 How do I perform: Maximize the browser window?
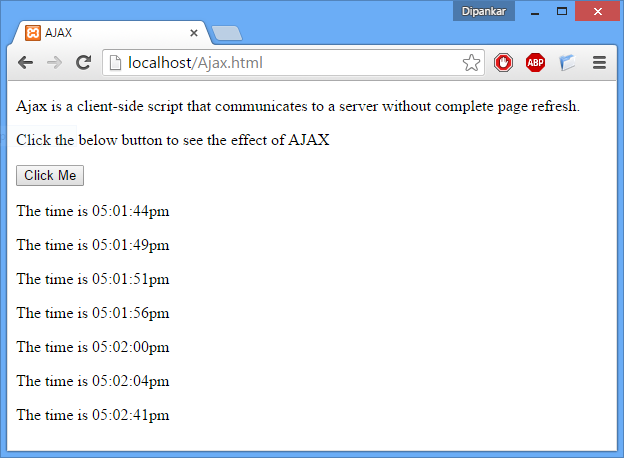562,12
